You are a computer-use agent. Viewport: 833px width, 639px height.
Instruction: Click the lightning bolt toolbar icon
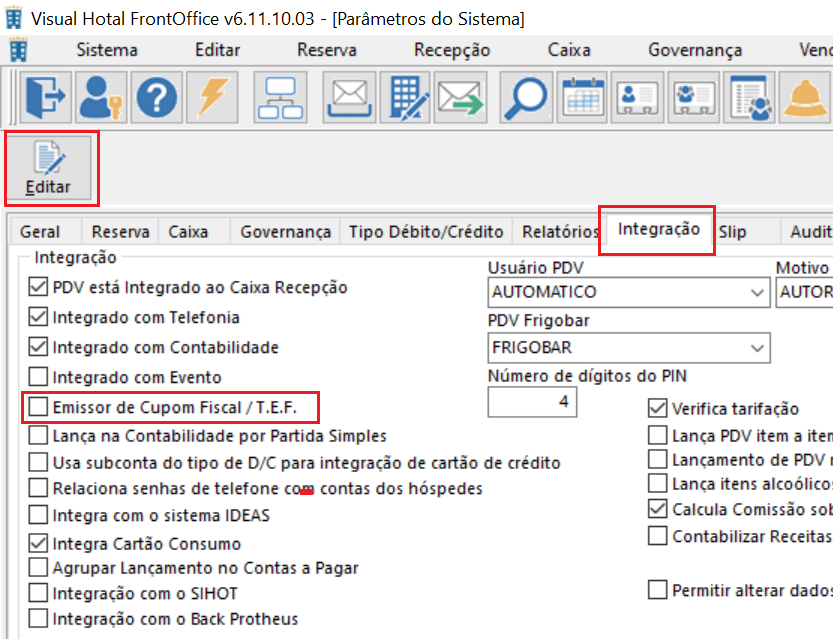(212, 98)
